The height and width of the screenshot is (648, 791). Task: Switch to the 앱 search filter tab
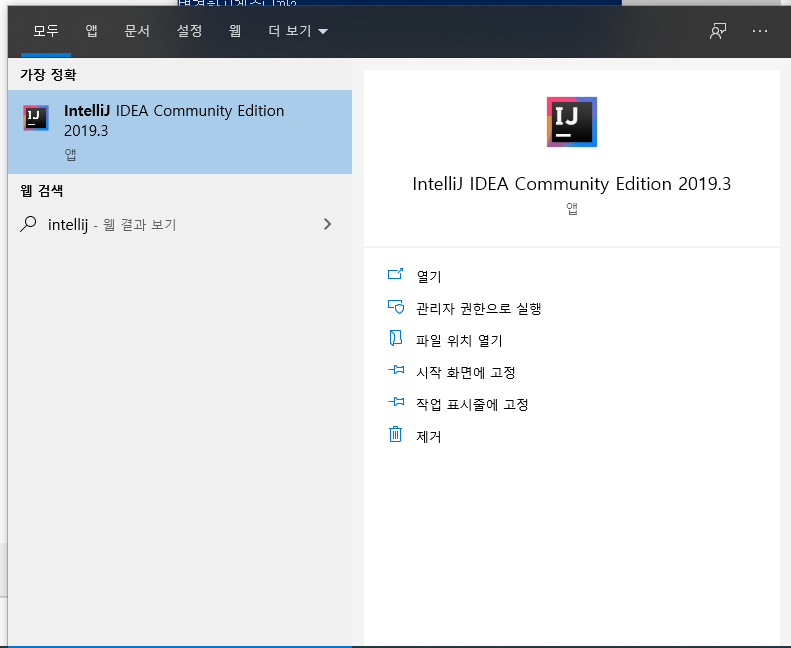pyautogui.click(x=91, y=31)
